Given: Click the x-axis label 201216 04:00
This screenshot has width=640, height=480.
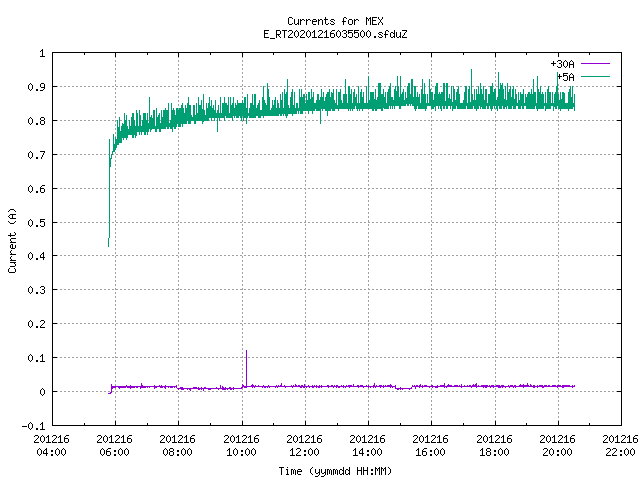Looking at the screenshot, I should (51, 445).
